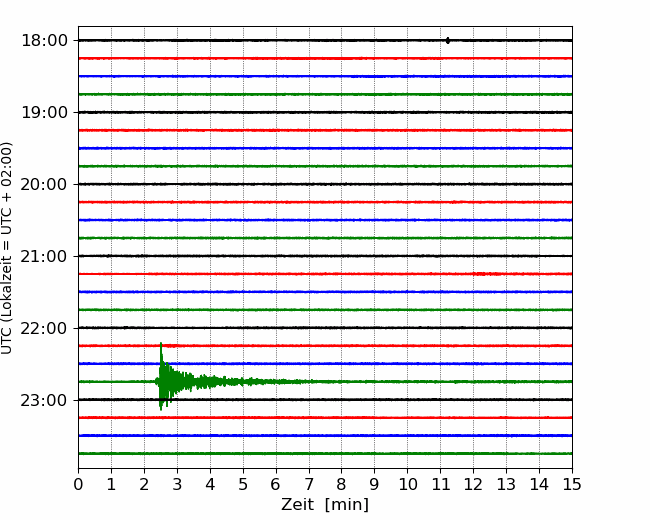650x520 pixels.
Task: Click the red disturbance on the 21:15 trace
Action: point(488,274)
